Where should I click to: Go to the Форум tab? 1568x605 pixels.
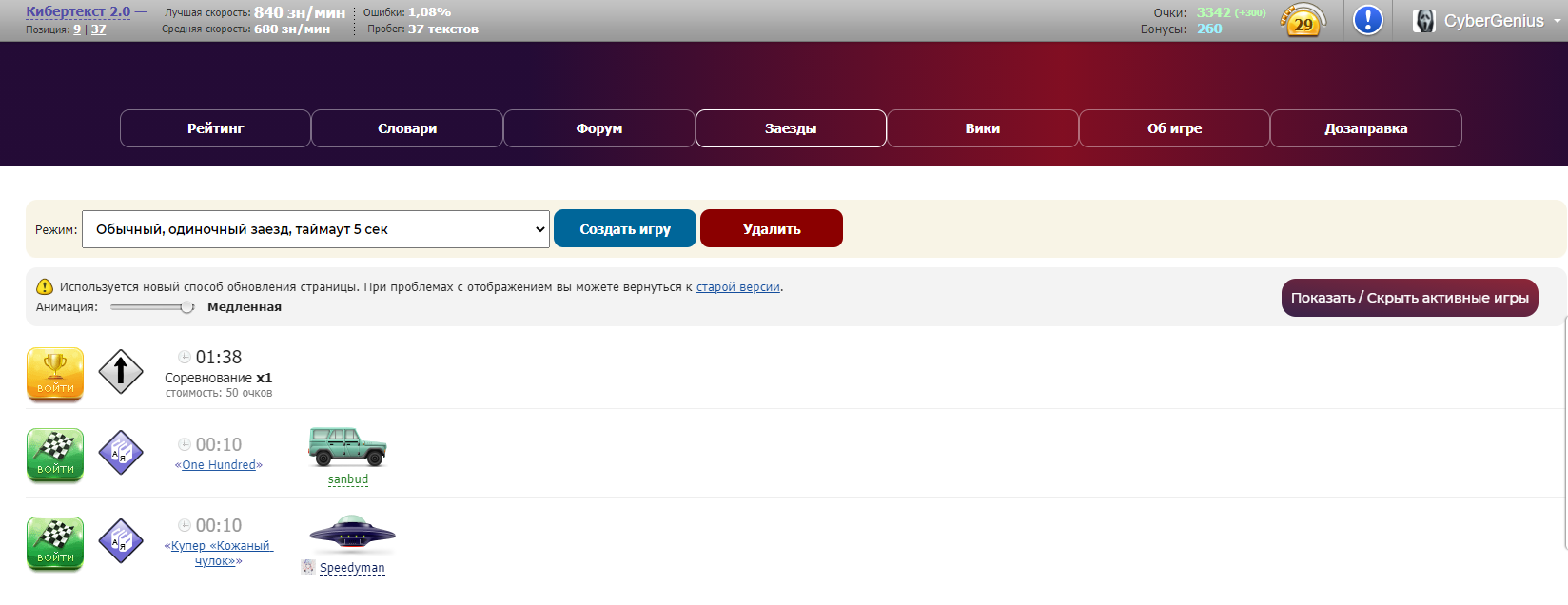pos(599,128)
